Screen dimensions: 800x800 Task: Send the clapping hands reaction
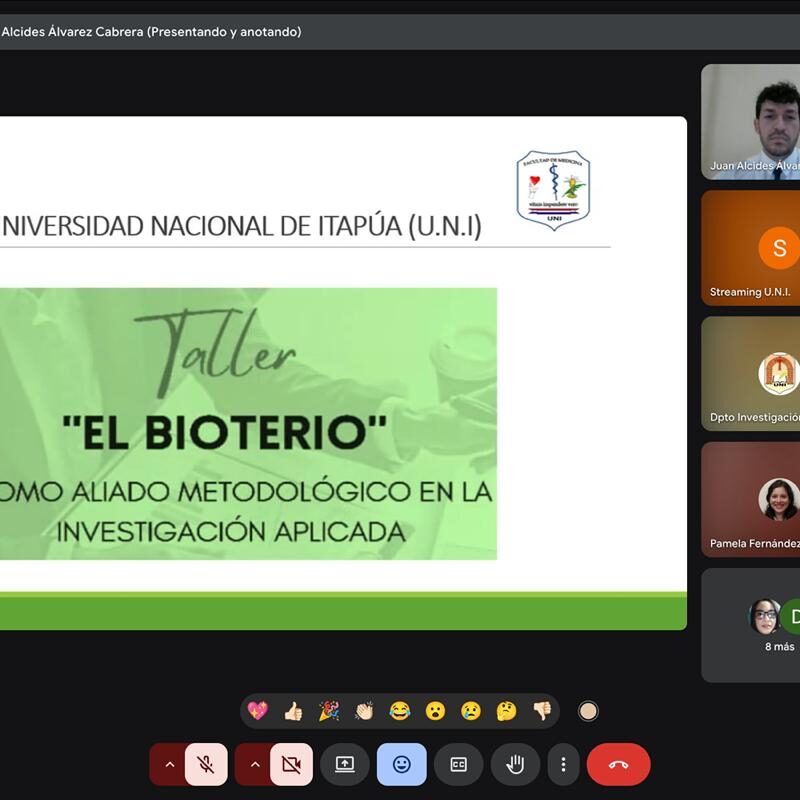tap(364, 711)
